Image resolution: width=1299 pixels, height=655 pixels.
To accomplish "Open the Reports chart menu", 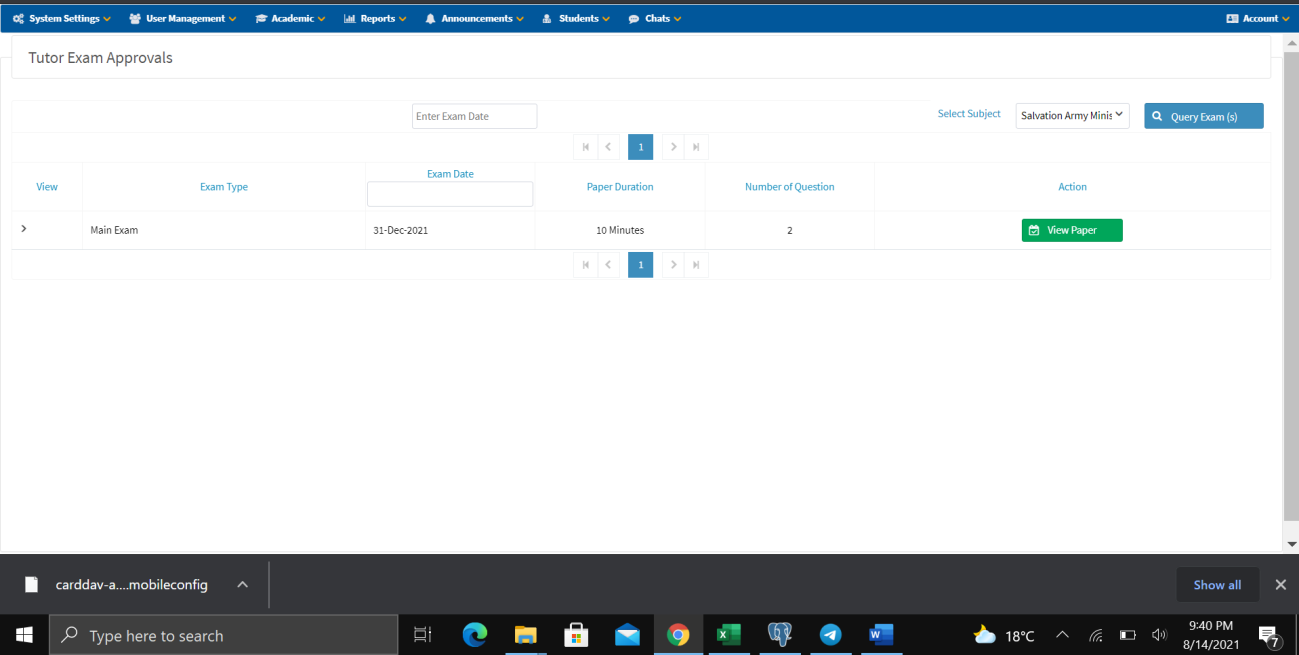I will (x=376, y=19).
